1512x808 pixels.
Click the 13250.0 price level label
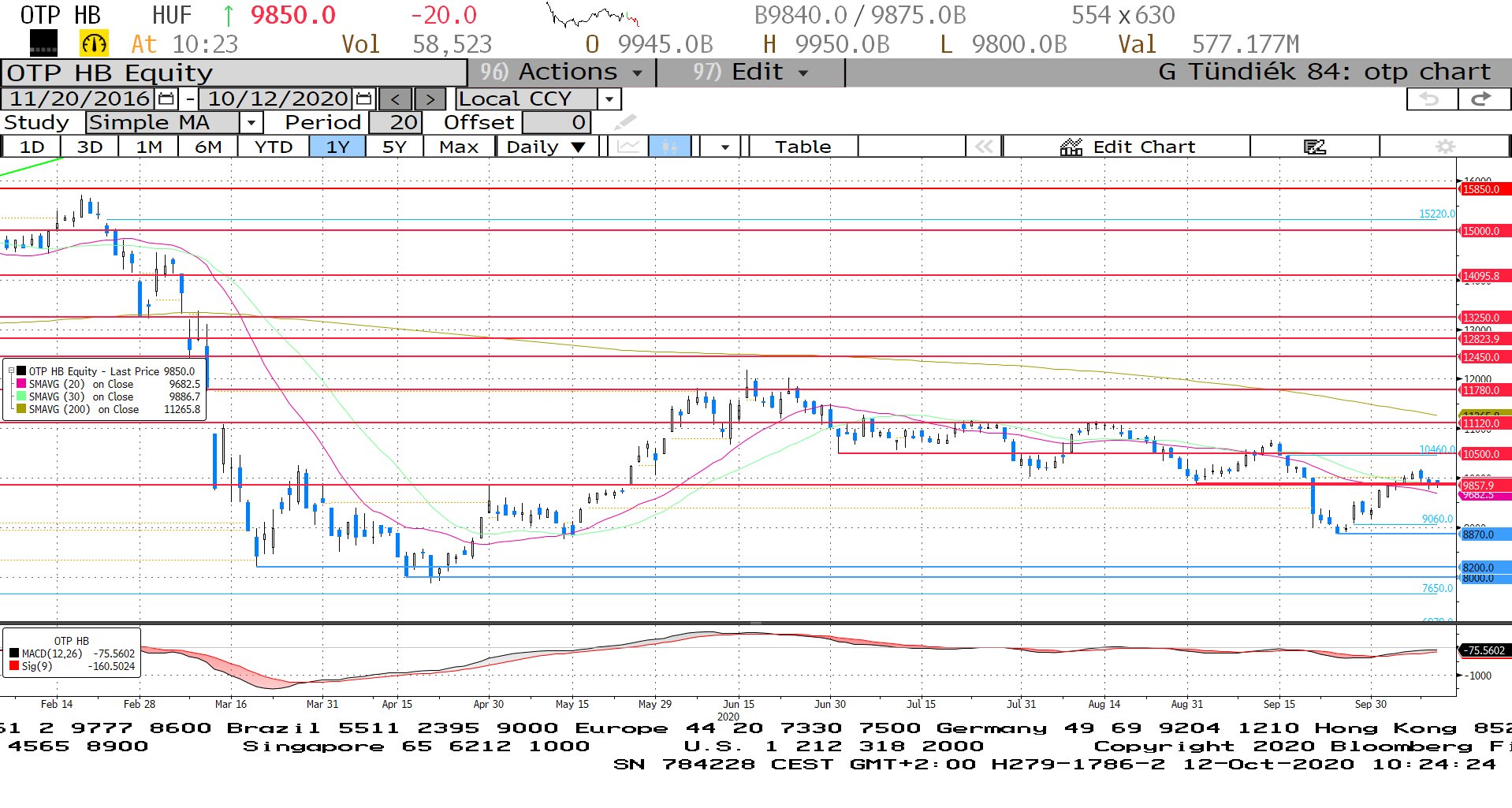click(1485, 318)
